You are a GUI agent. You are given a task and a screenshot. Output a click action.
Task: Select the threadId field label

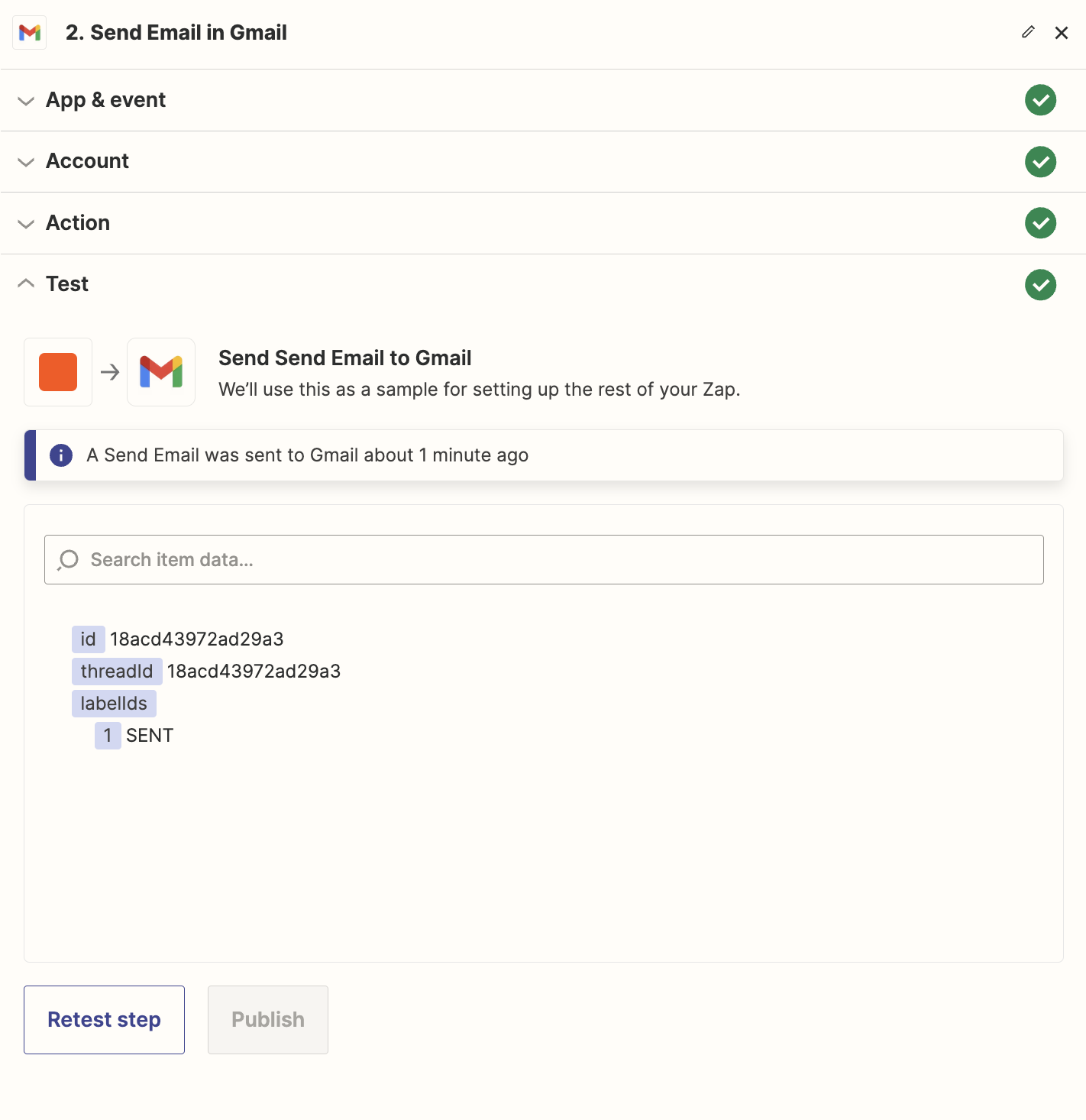(x=117, y=672)
